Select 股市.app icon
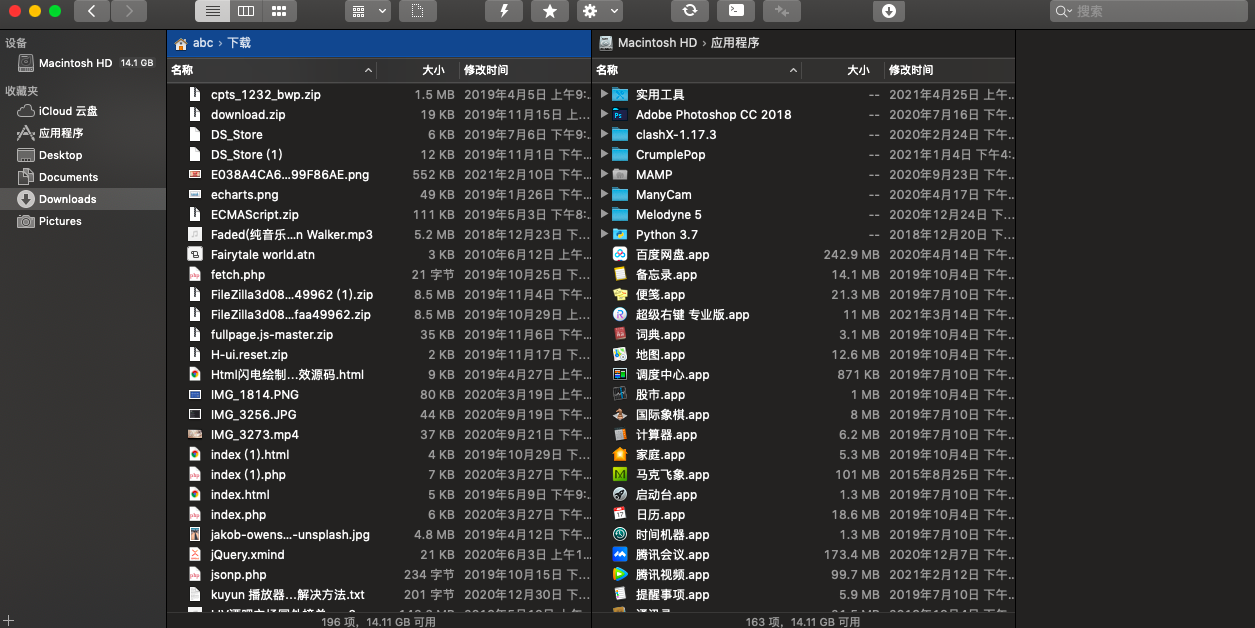Screen dimensions: 1255x628 point(620,394)
